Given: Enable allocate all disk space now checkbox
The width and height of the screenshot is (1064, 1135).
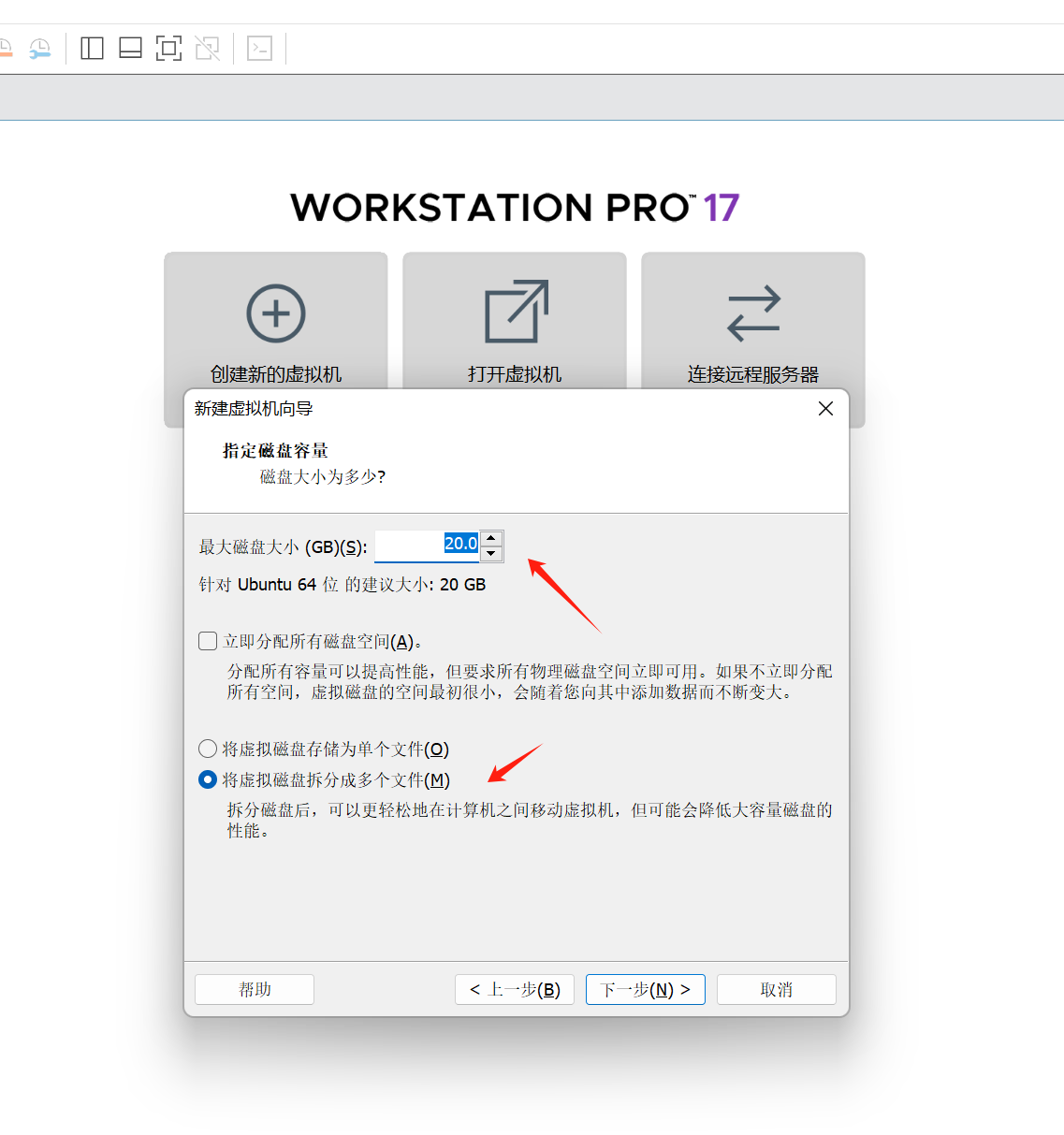Looking at the screenshot, I should (x=208, y=641).
